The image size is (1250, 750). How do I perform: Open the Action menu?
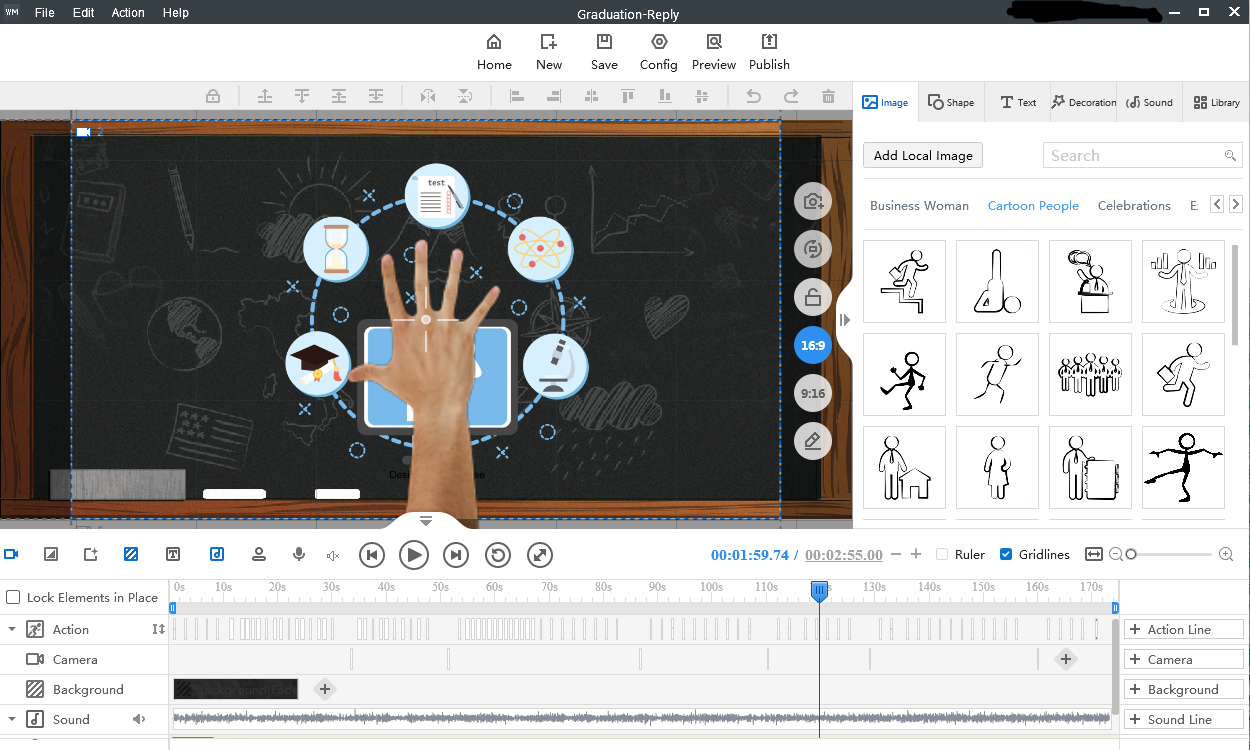[x=128, y=13]
